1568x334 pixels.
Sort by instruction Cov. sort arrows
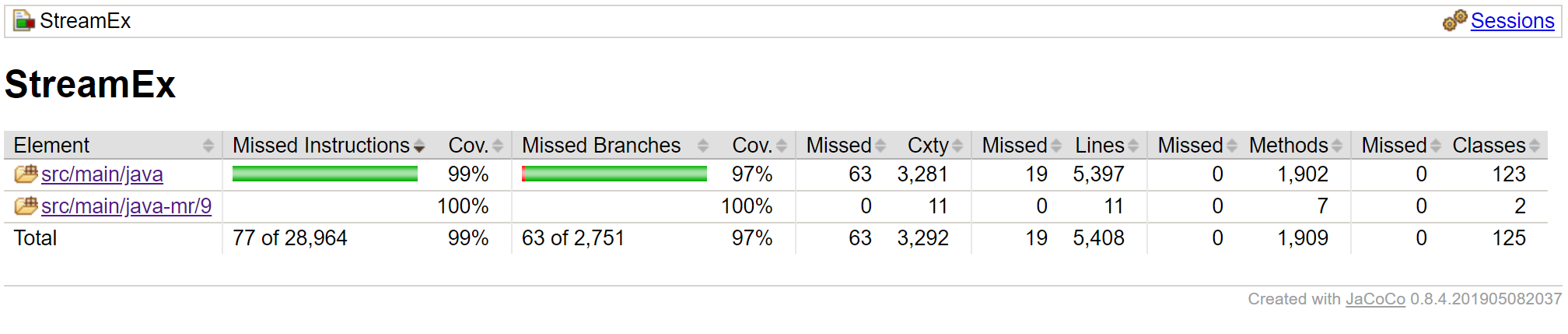pyautogui.click(x=498, y=146)
